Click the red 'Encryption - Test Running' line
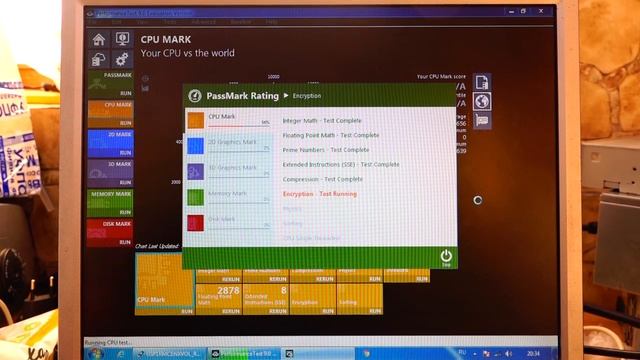 tap(320, 194)
